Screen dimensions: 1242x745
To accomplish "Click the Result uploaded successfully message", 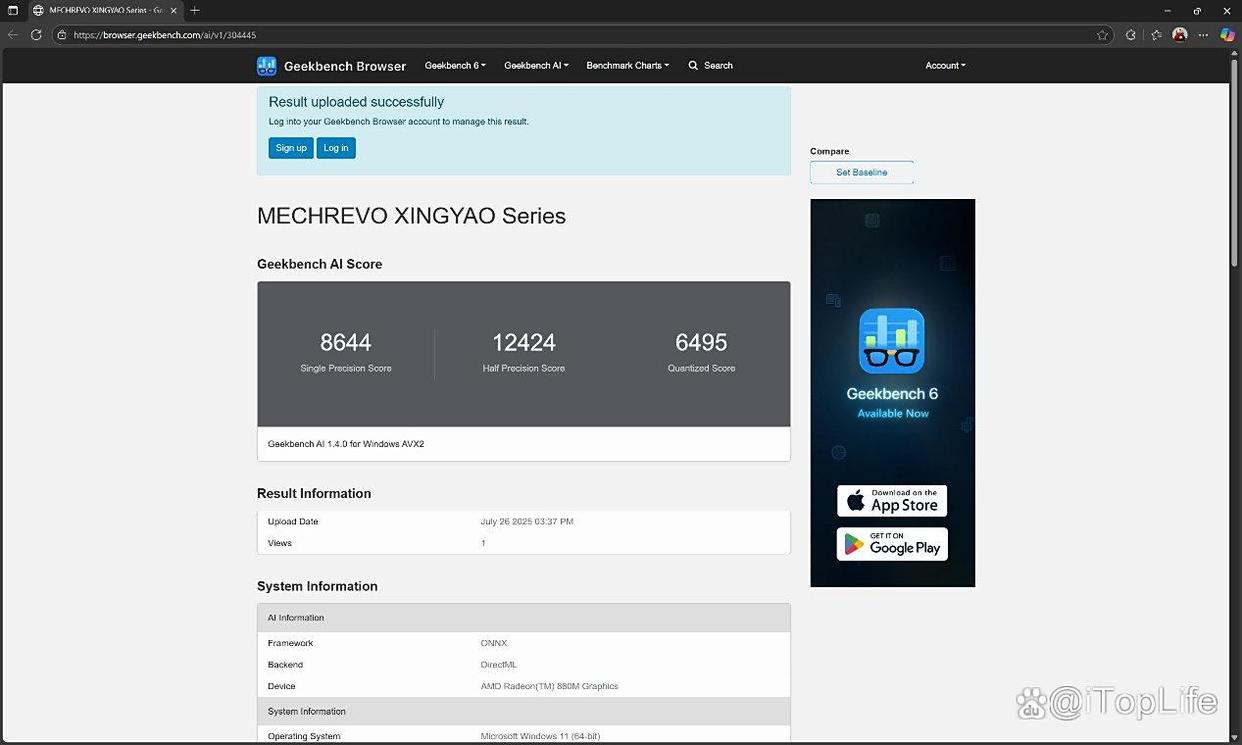I will click(356, 102).
